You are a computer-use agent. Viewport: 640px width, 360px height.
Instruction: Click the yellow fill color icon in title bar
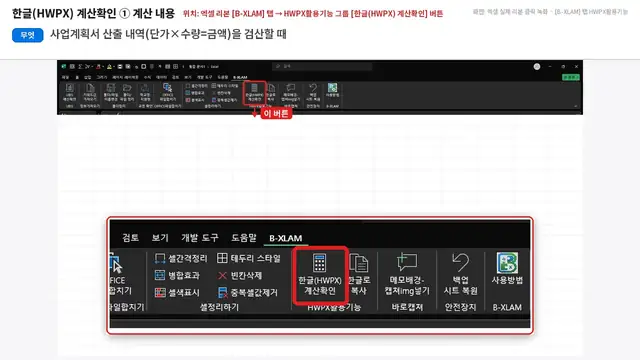(x=109, y=66)
